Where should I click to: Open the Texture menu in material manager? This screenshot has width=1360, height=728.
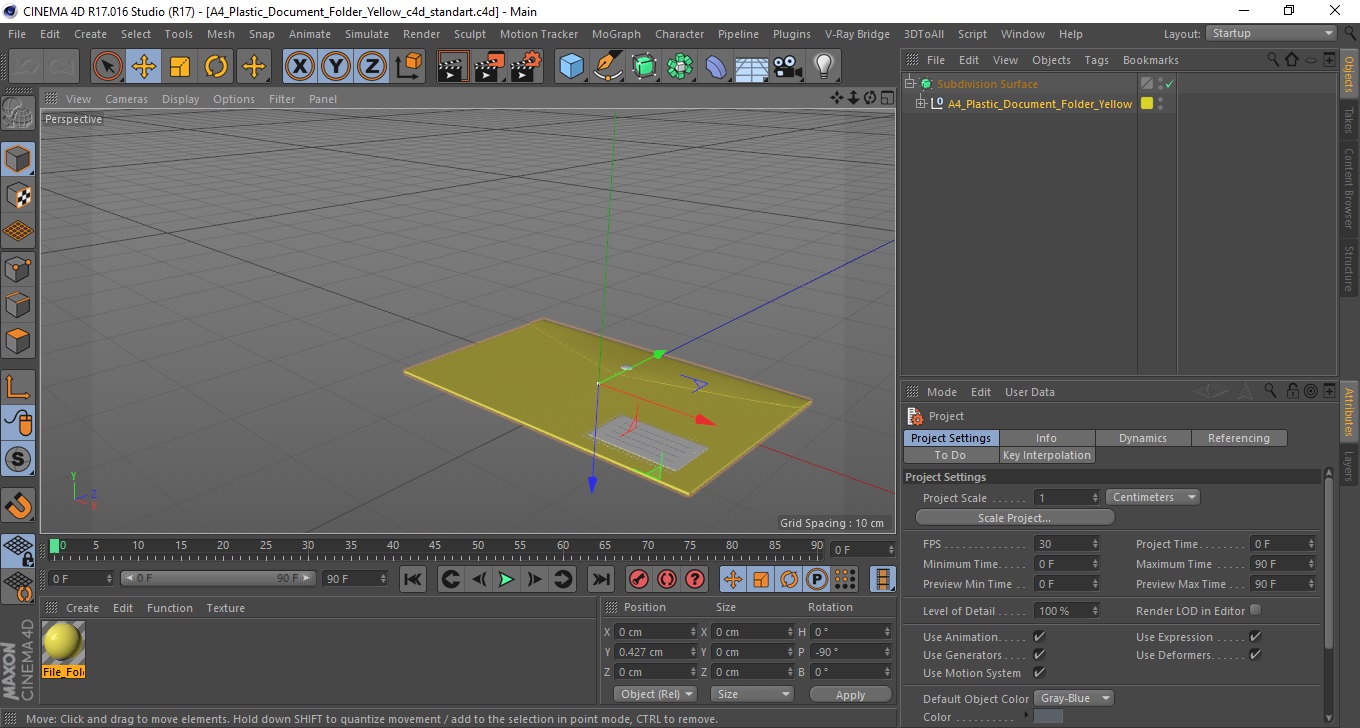pyautogui.click(x=225, y=608)
